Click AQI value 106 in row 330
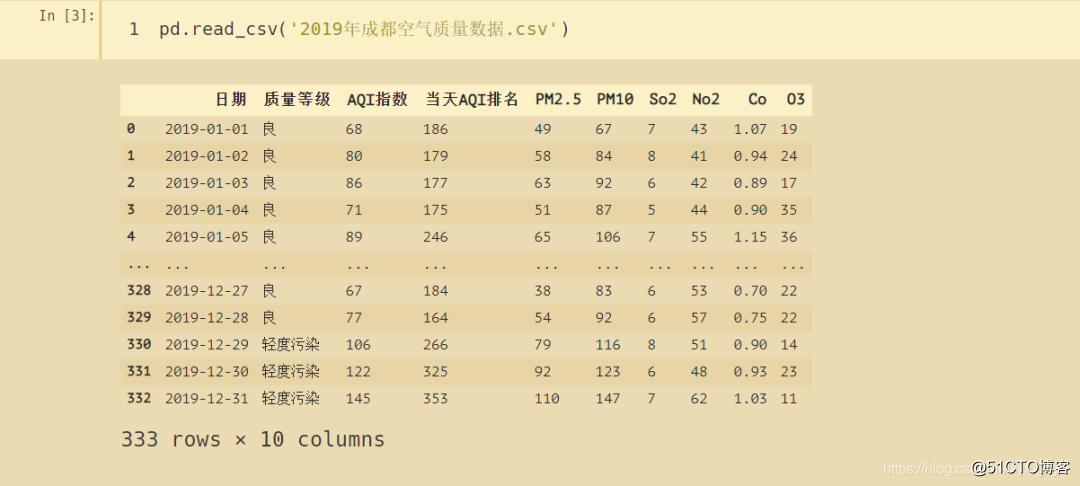This screenshot has width=1080, height=486. click(x=358, y=344)
